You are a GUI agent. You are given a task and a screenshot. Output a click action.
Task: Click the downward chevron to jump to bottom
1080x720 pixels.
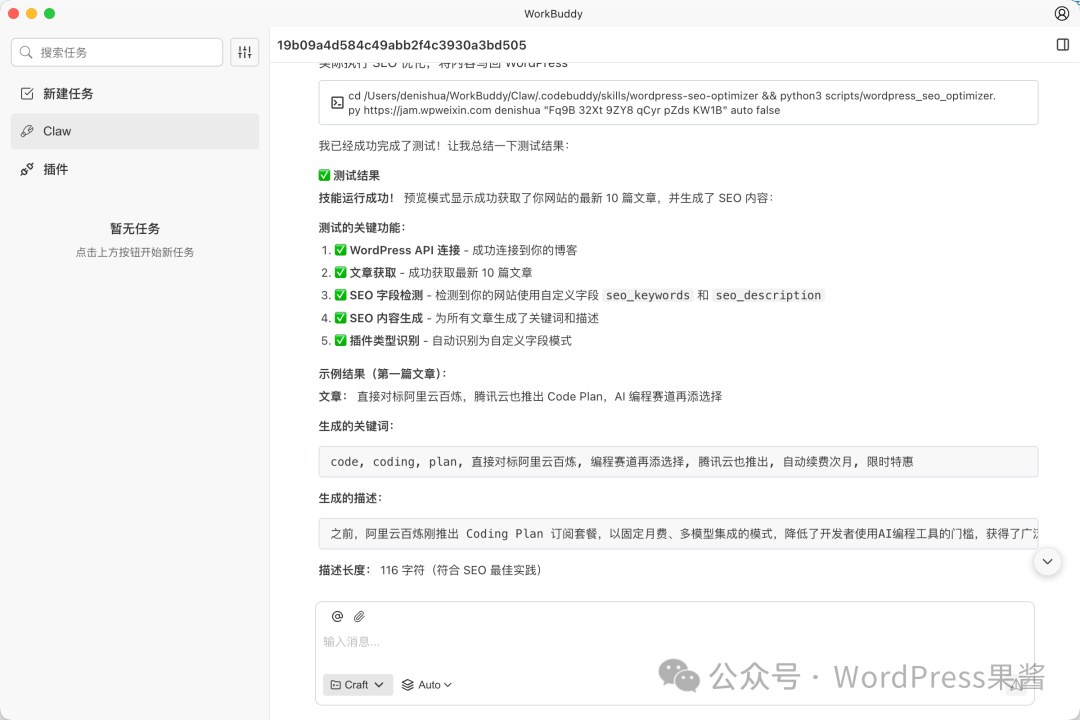click(x=1047, y=562)
